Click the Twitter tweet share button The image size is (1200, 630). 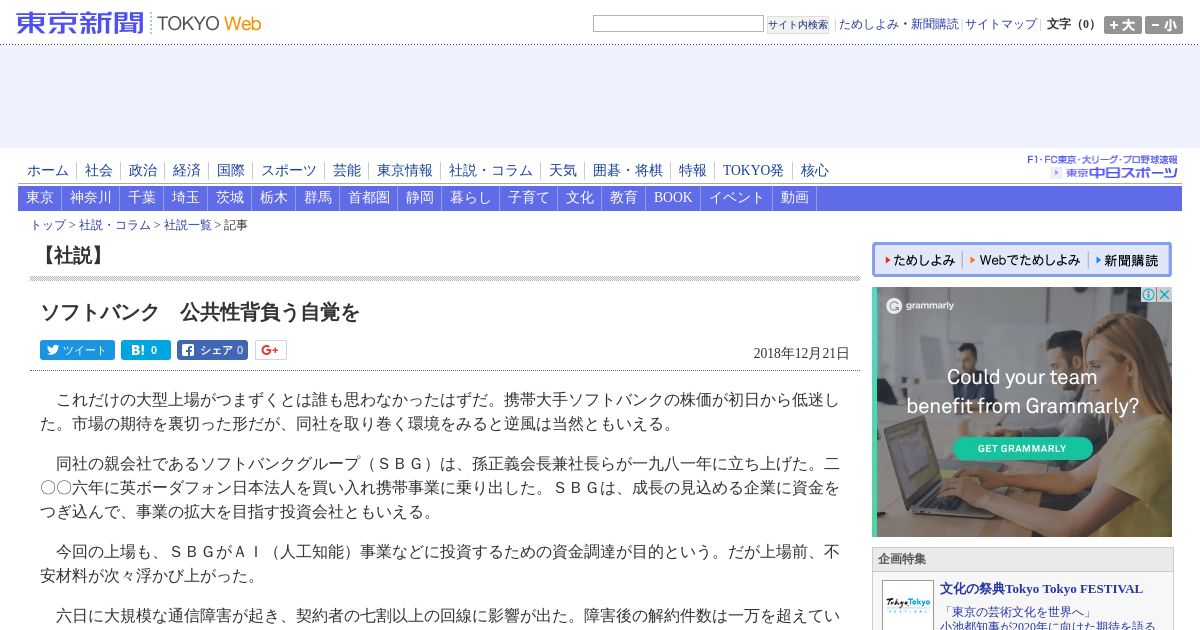[x=77, y=350]
